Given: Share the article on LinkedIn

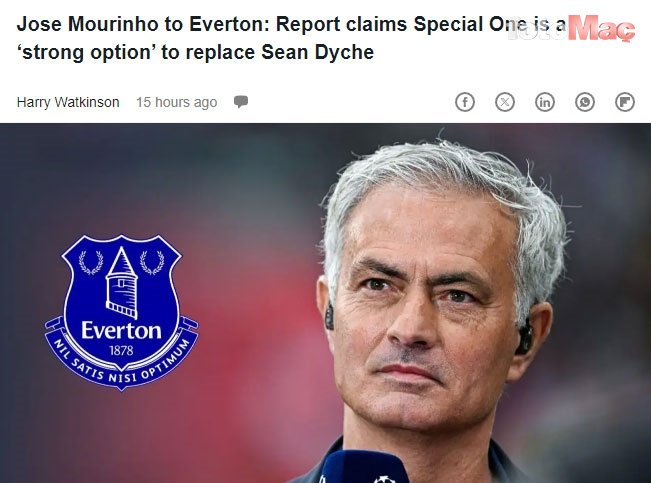Looking at the screenshot, I should point(545,102).
